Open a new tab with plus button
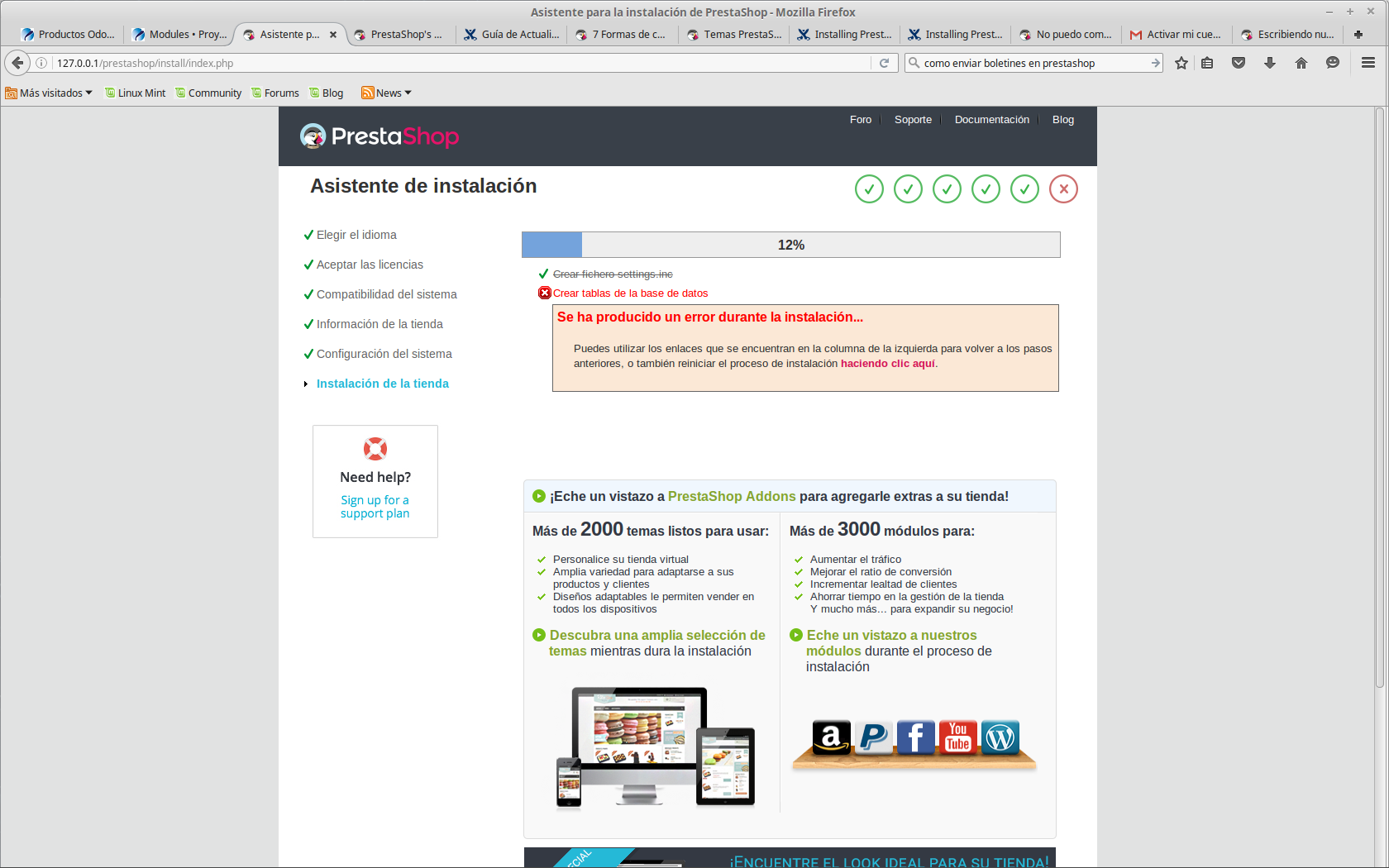The height and width of the screenshot is (868, 1389). (x=1358, y=35)
